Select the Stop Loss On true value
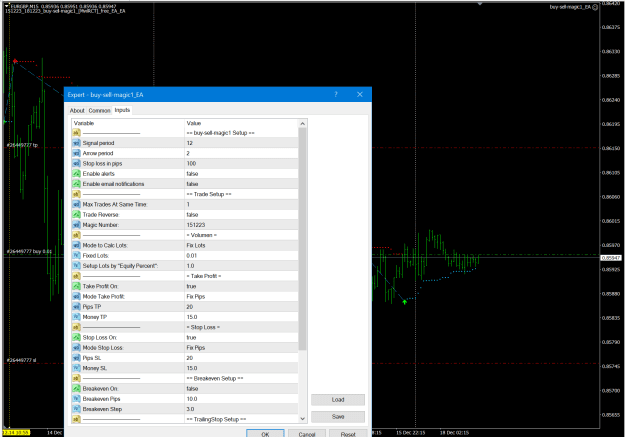Viewport: 625px width, 437px height. coord(191,337)
